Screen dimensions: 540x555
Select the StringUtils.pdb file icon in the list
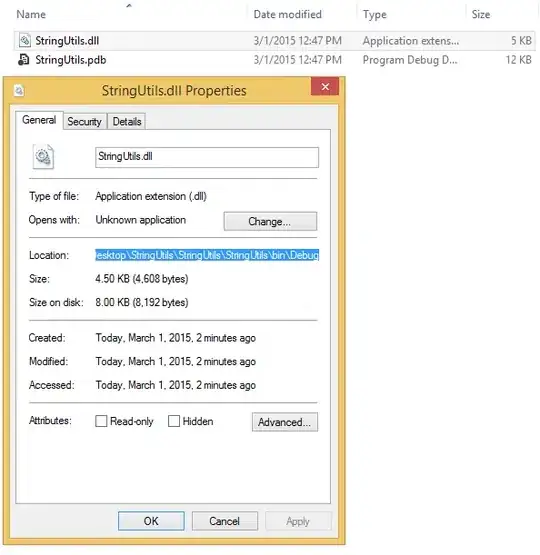point(24,59)
